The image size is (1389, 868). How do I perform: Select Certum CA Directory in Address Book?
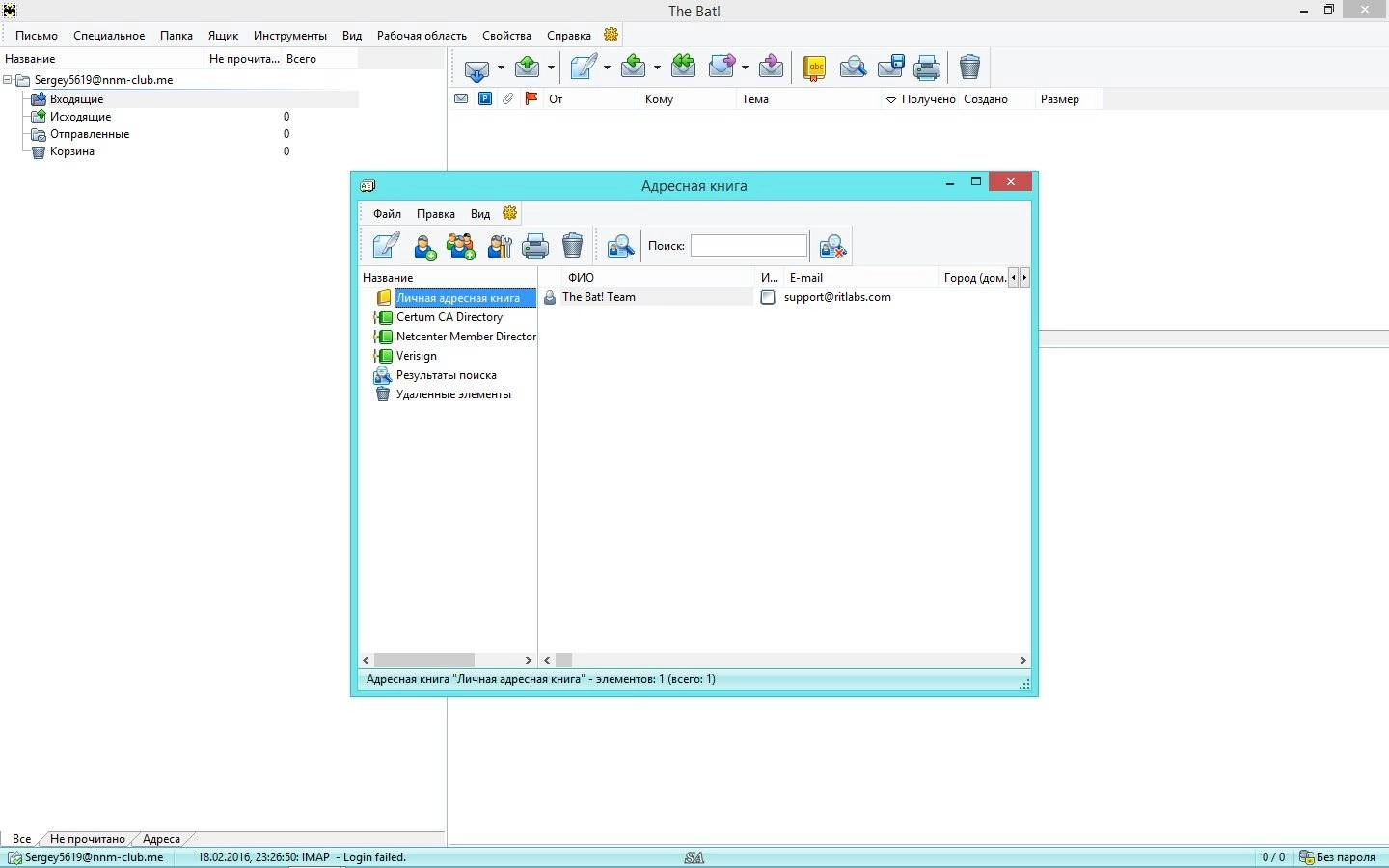[449, 317]
